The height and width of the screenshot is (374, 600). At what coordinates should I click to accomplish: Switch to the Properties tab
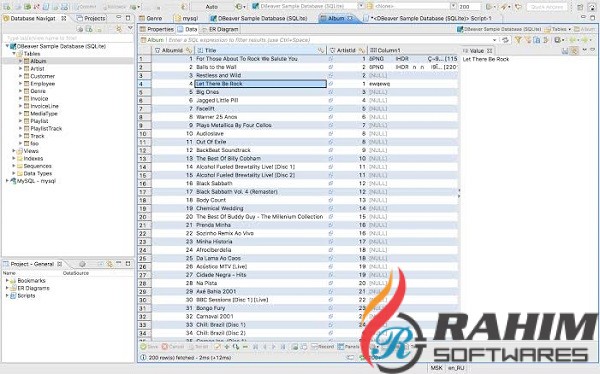157,29
